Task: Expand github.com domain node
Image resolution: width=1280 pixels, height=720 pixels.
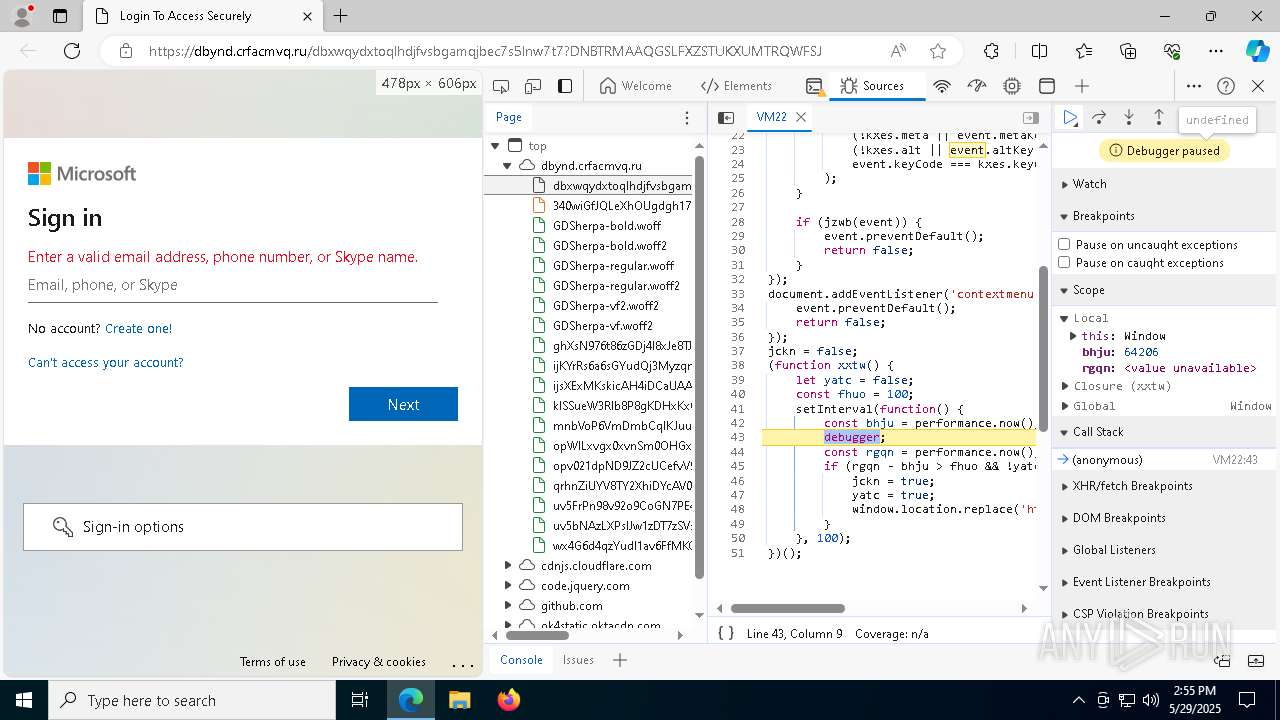Action: tap(507, 606)
